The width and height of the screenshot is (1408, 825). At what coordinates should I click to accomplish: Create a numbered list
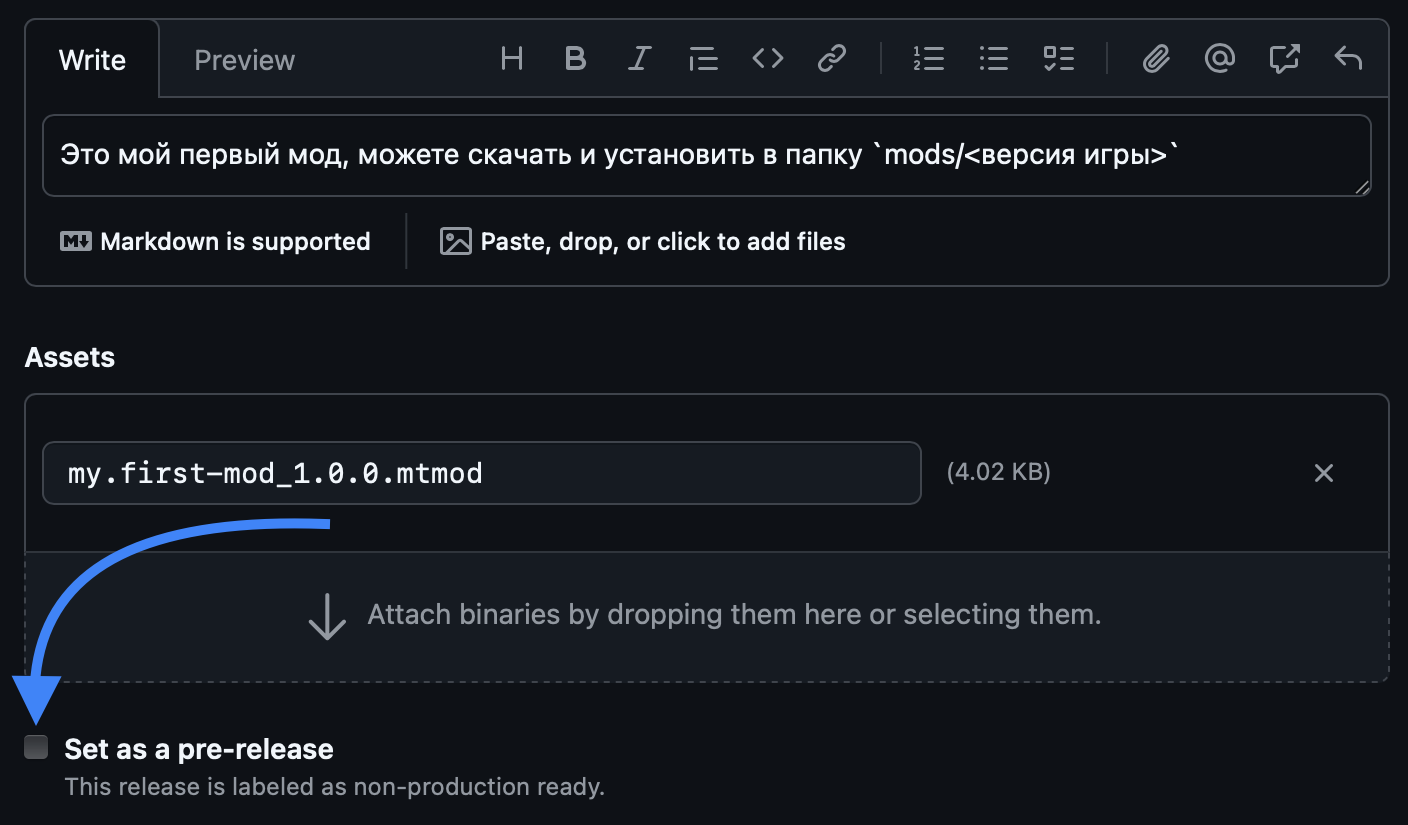(928, 58)
